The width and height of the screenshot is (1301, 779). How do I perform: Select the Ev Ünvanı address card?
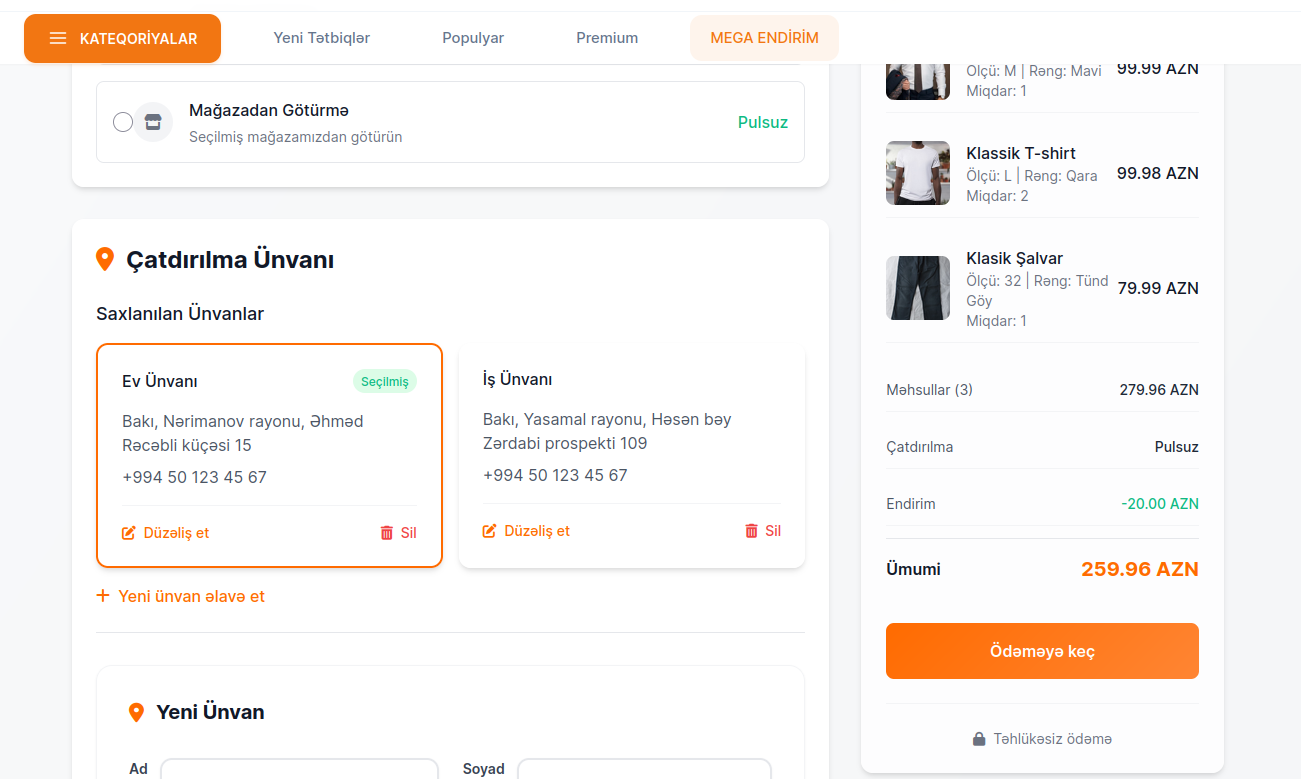point(269,455)
